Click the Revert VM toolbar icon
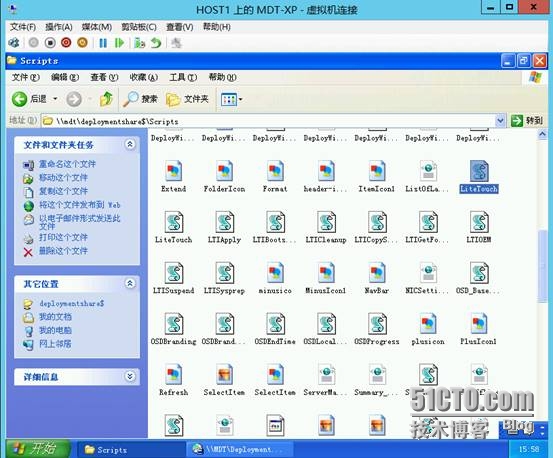 156,43
